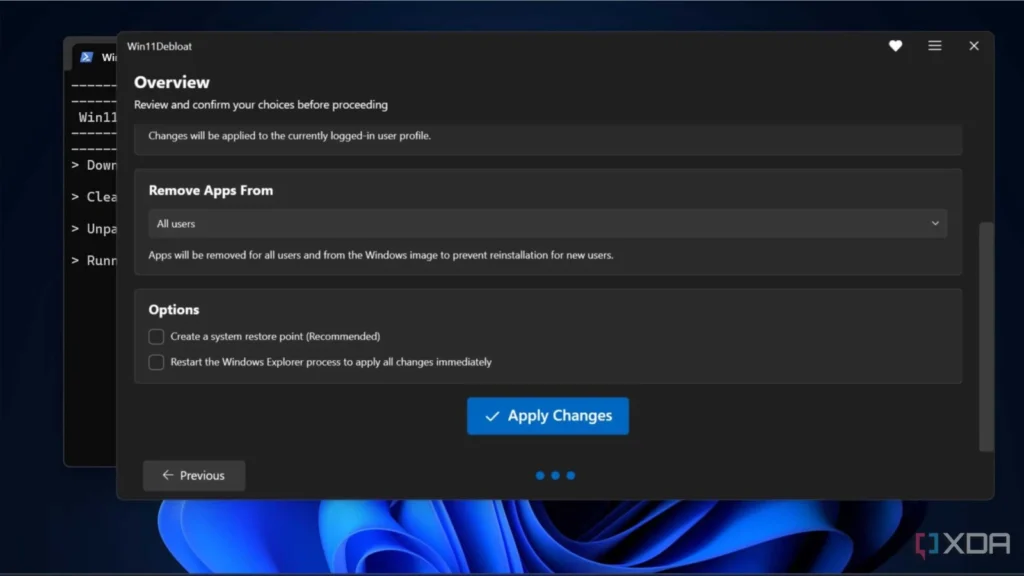Viewport: 1024px width, 576px height.
Task: Click the Previous button
Action: coord(193,475)
